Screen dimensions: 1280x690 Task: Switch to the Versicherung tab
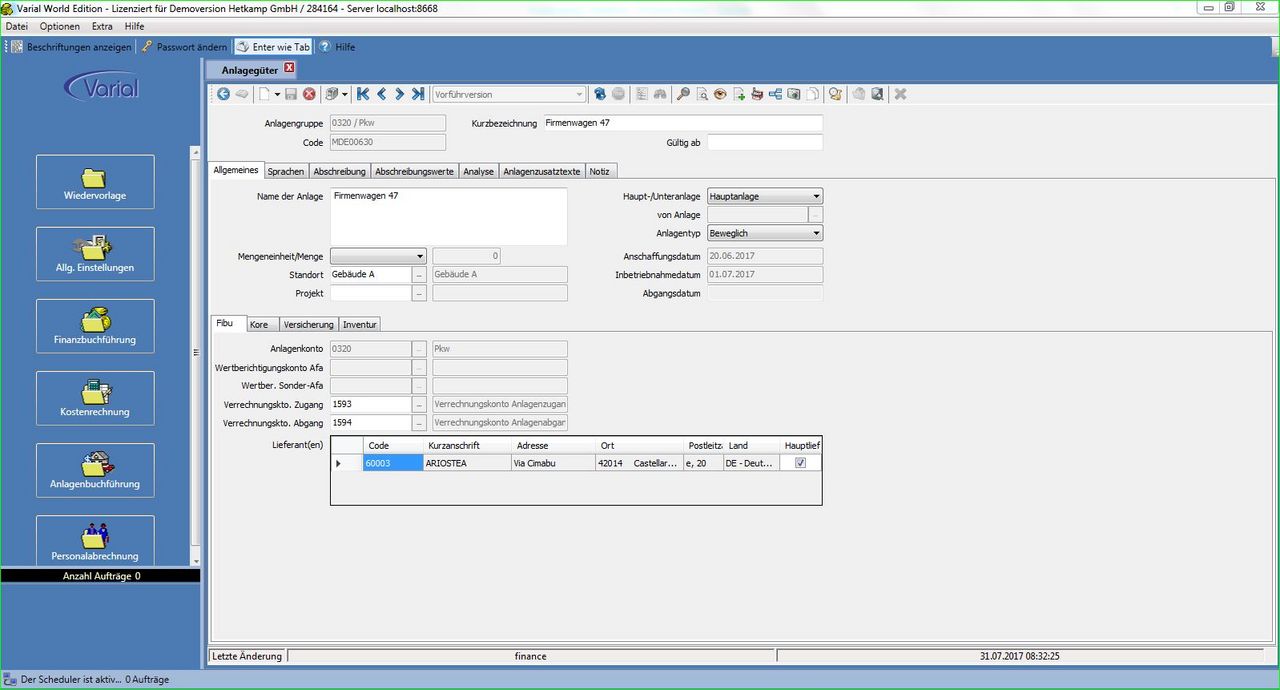(x=308, y=324)
